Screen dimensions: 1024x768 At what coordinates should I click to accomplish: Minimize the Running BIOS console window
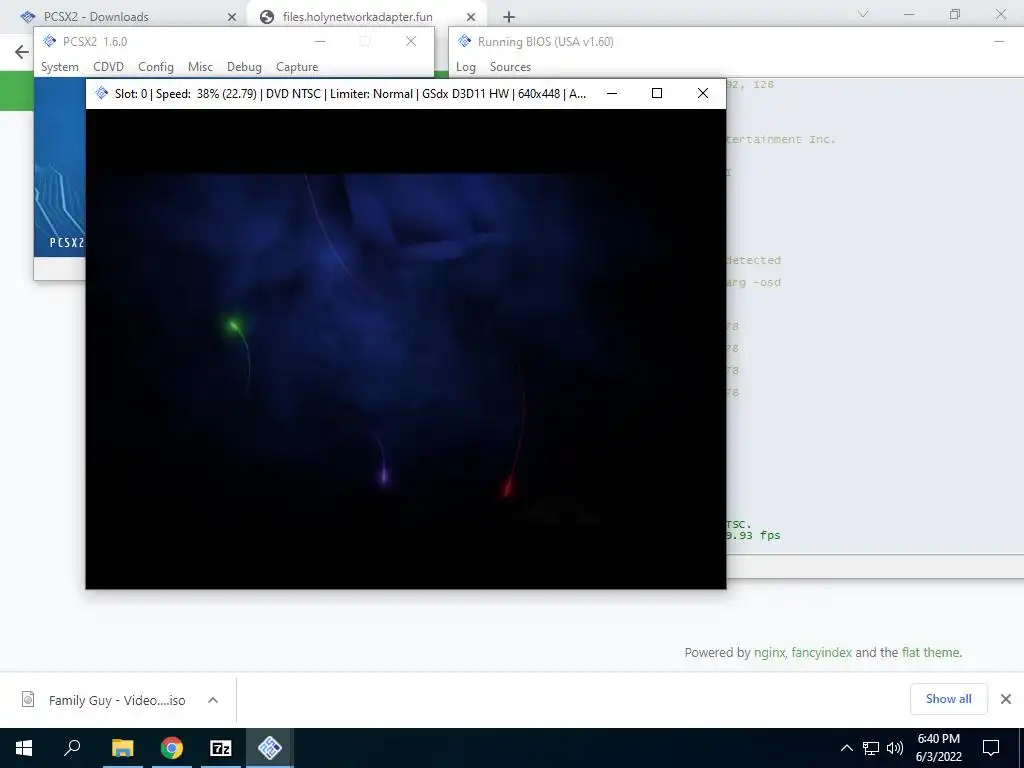[999, 41]
